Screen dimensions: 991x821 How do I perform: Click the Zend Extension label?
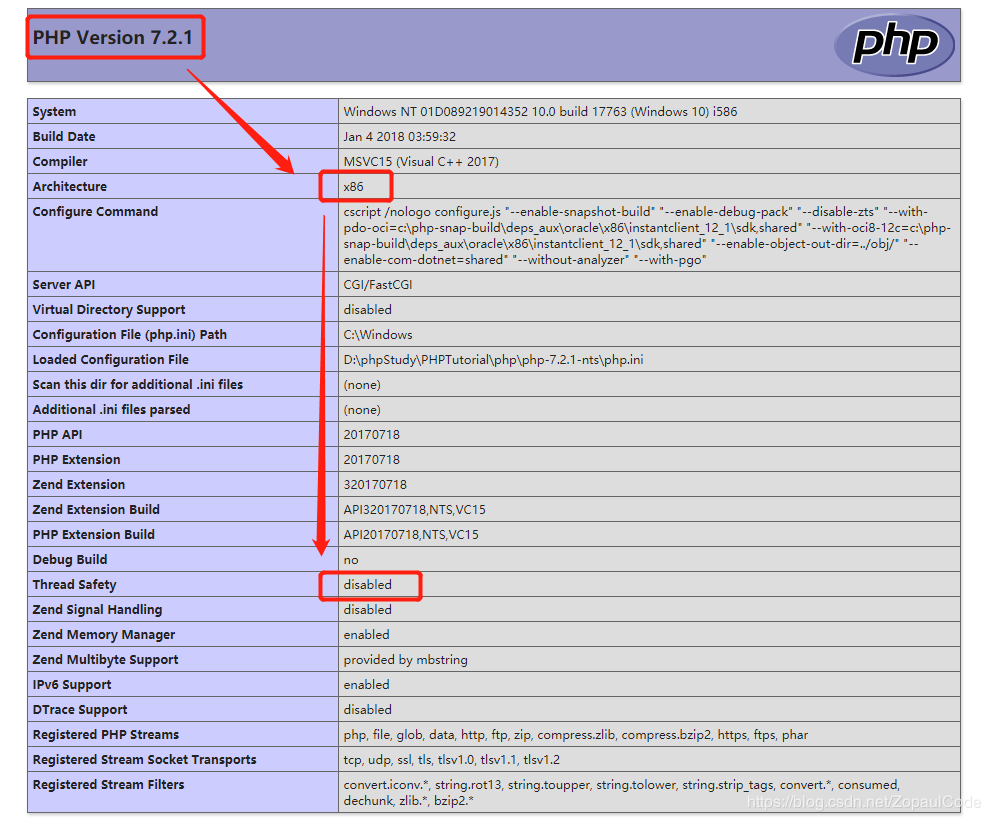tap(79, 485)
